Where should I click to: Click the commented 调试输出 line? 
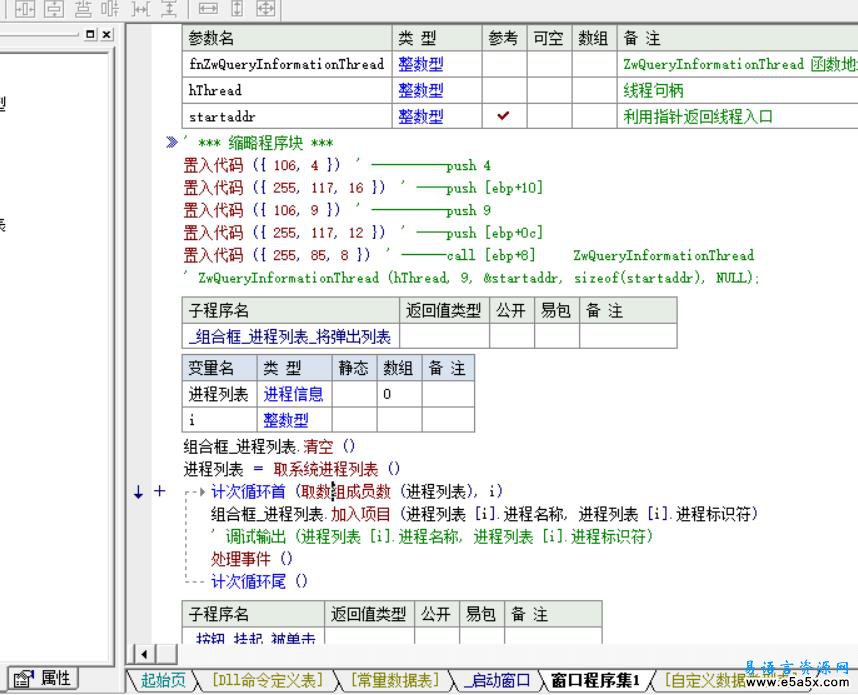point(432,536)
